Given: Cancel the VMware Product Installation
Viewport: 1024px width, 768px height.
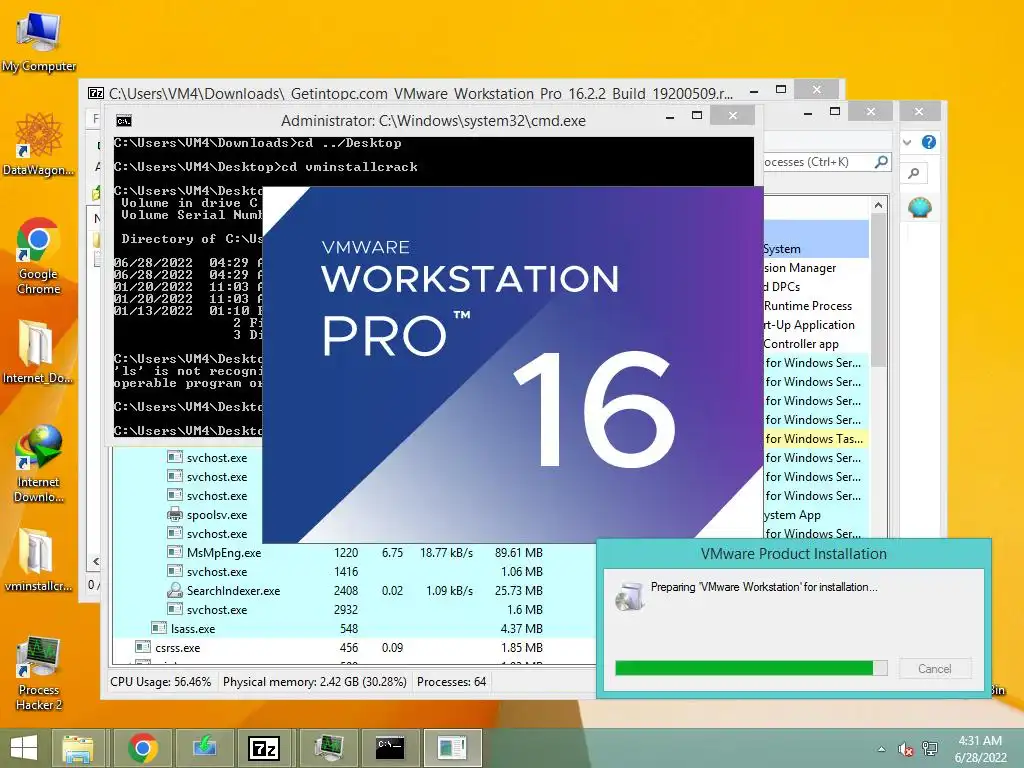Looking at the screenshot, I should 935,669.
